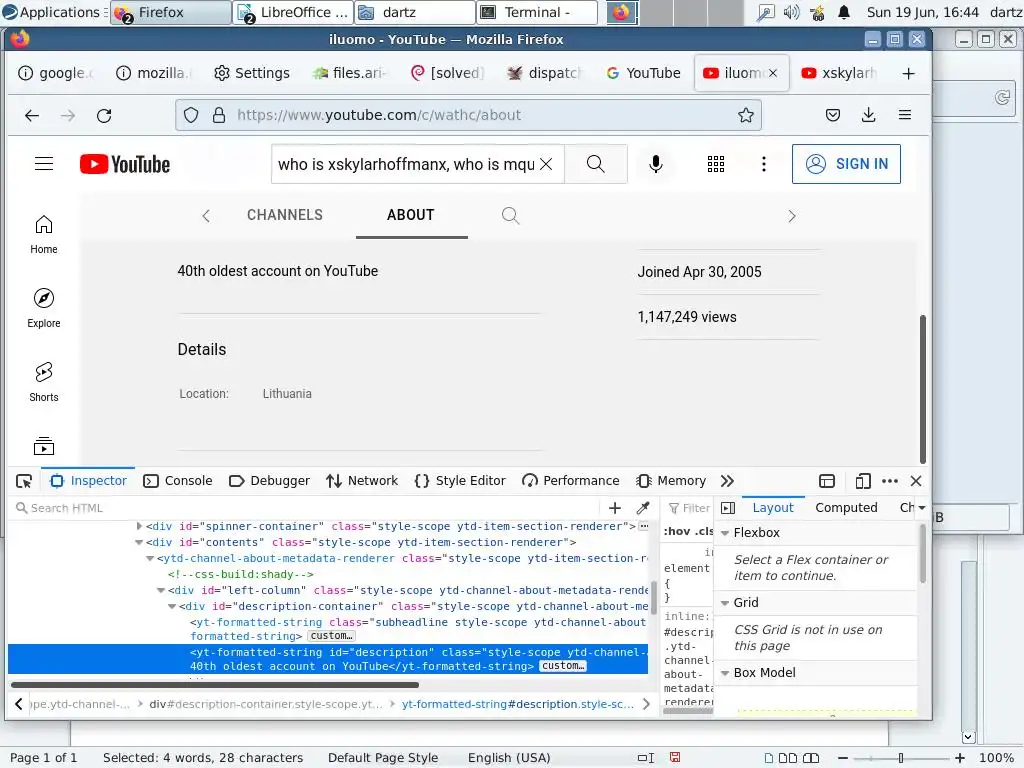Open the YouTube apps grid icon
The height and width of the screenshot is (768, 1024).
(716, 164)
